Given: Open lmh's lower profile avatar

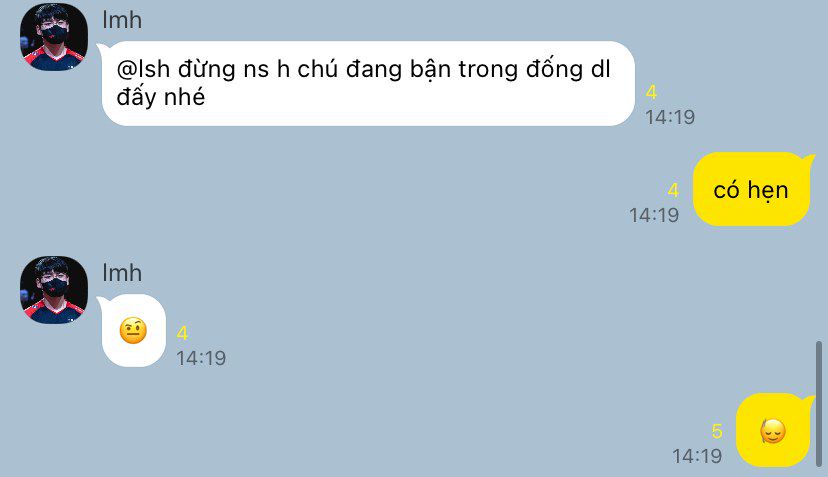Looking at the screenshot, I should [x=54, y=289].
